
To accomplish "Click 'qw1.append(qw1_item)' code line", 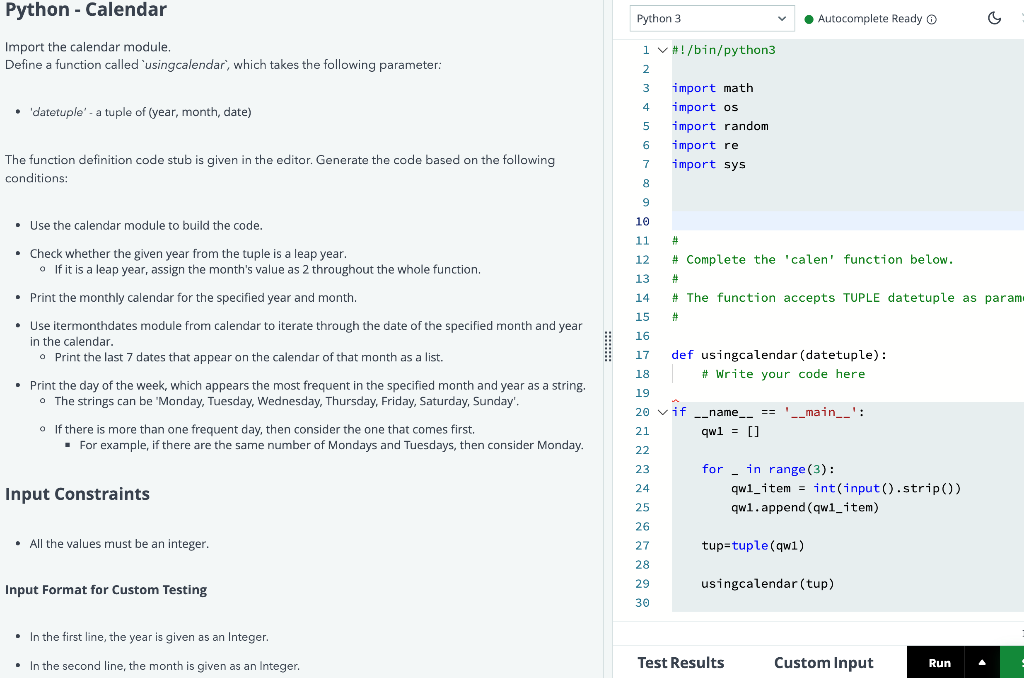I will [x=805, y=508].
